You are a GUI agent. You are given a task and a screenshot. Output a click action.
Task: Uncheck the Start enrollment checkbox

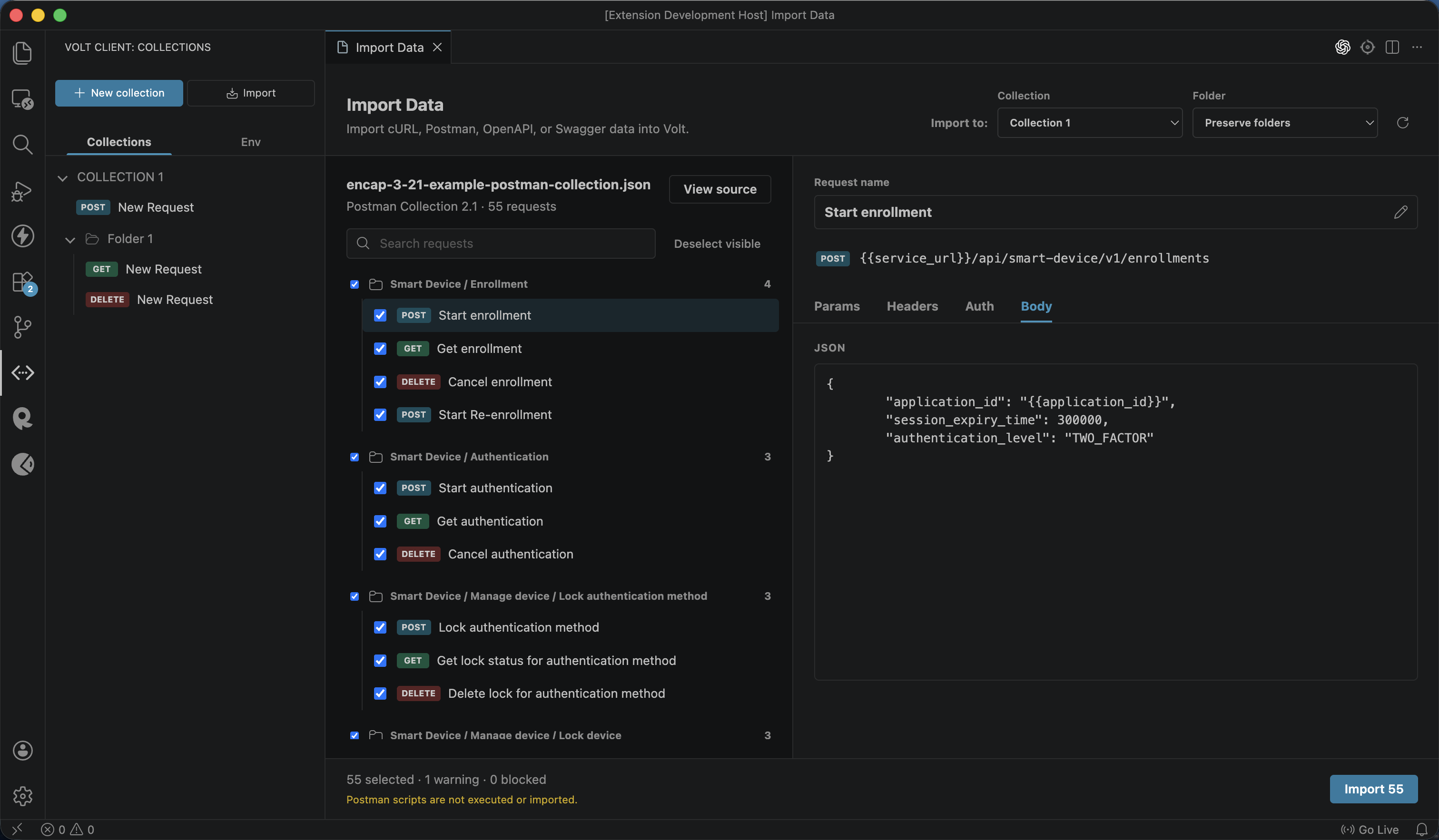[x=380, y=315]
